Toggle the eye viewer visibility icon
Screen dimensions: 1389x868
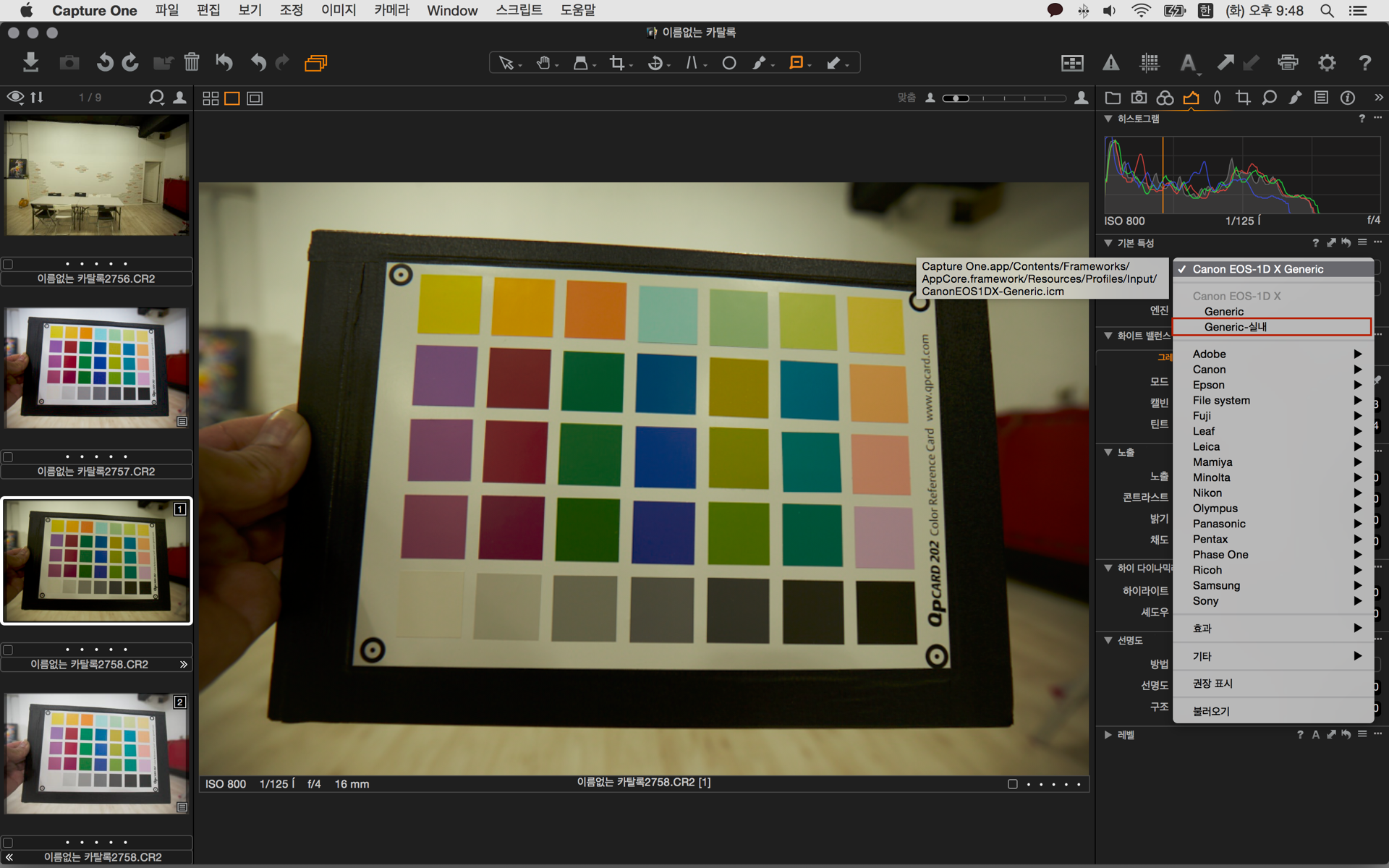pos(15,98)
